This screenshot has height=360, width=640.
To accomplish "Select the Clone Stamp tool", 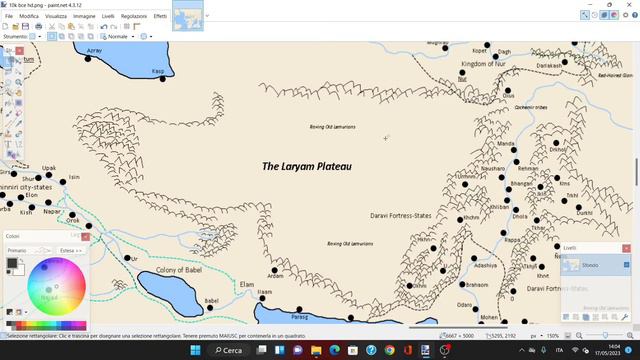I will 8,134.
